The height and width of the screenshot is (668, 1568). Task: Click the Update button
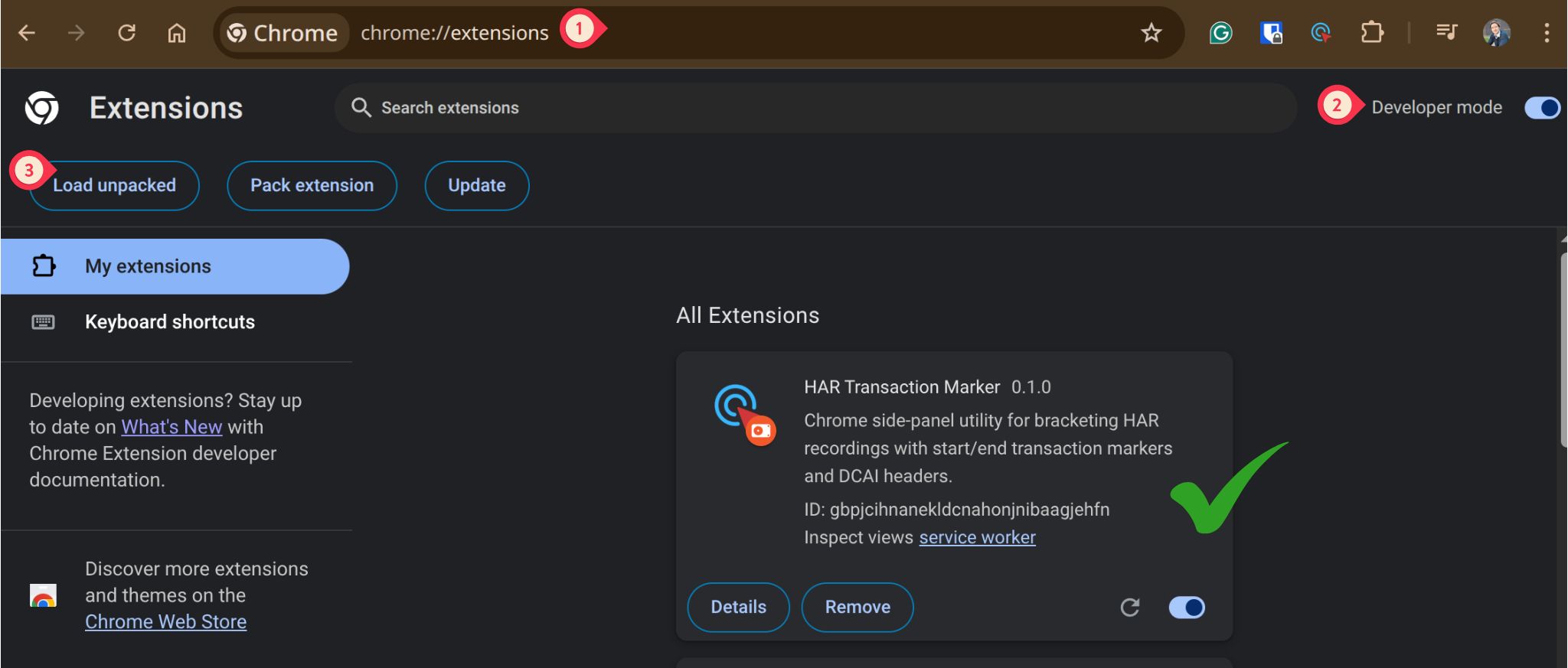(477, 185)
